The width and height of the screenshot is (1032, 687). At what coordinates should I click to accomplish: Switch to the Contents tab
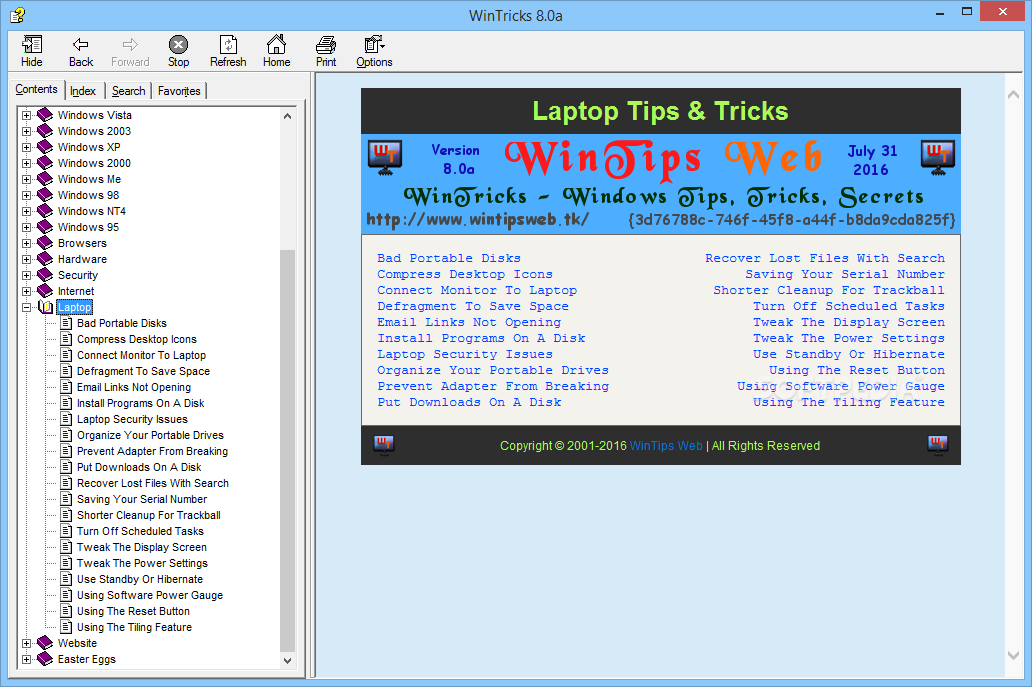pyautogui.click(x=36, y=89)
